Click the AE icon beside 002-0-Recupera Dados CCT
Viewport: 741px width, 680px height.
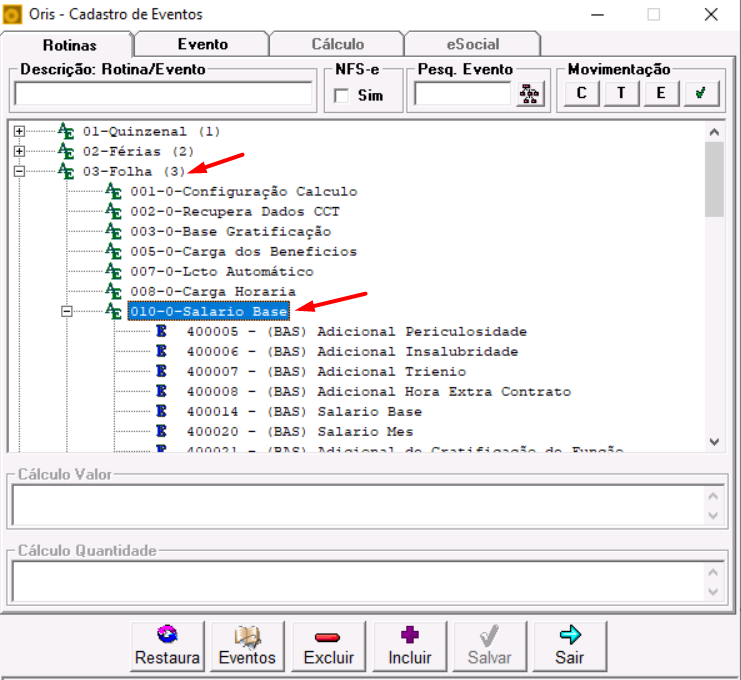(113, 211)
